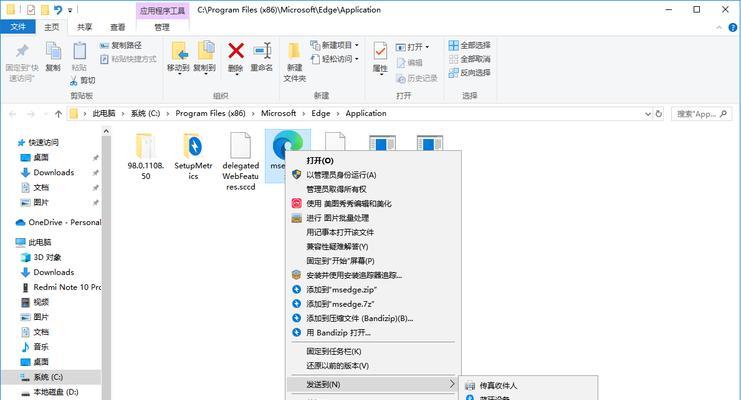Image resolution: width=741 pixels, height=400 pixels.
Task: Click the Refresh button beside address bar
Action: coord(658,114)
